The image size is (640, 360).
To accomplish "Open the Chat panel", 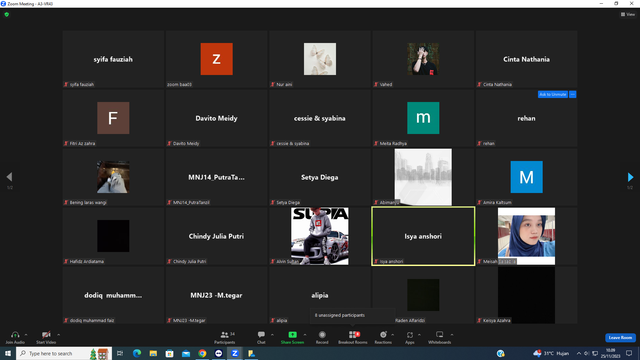I will pos(261,337).
